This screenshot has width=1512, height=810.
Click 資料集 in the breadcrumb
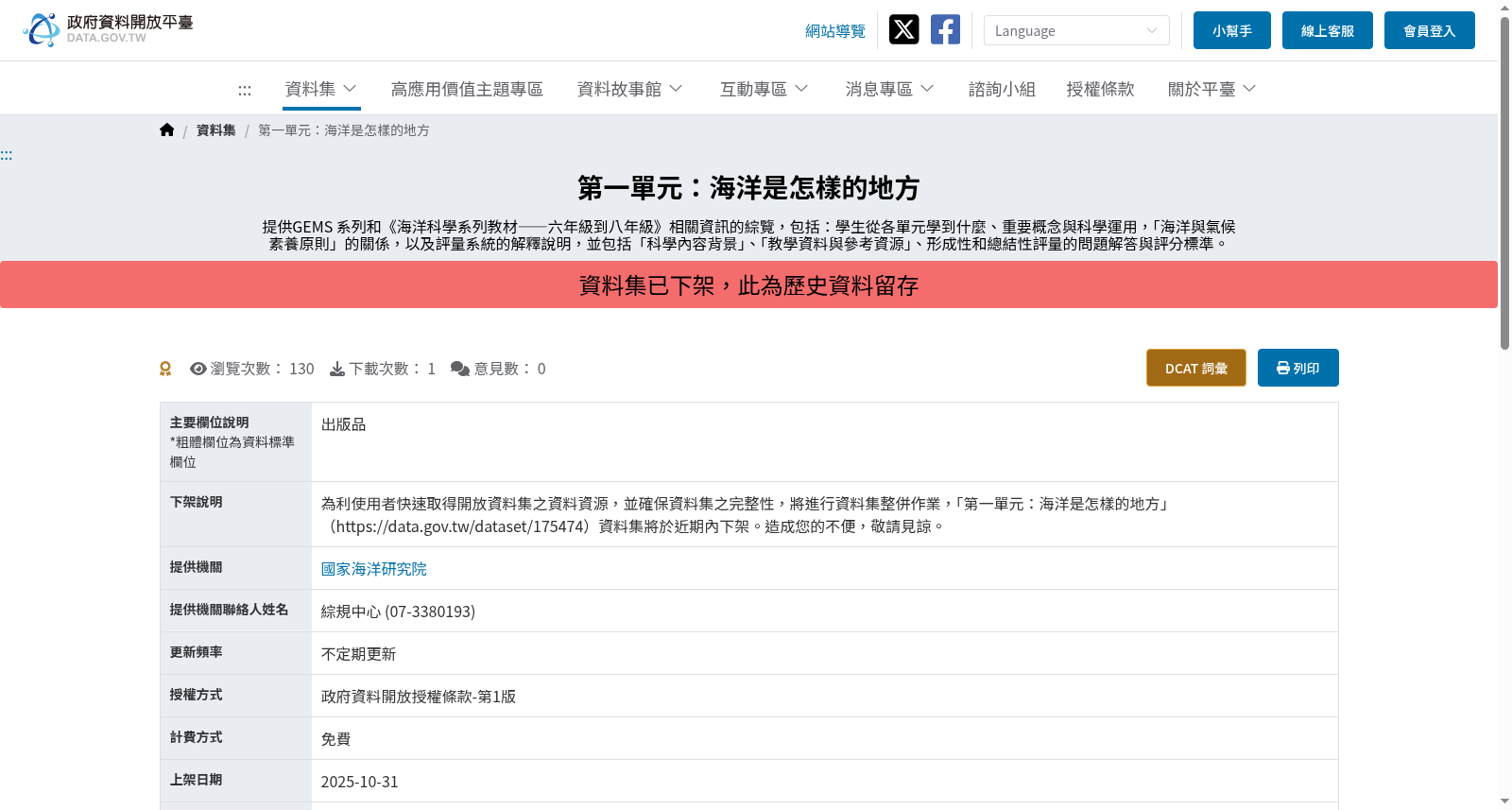click(x=216, y=130)
